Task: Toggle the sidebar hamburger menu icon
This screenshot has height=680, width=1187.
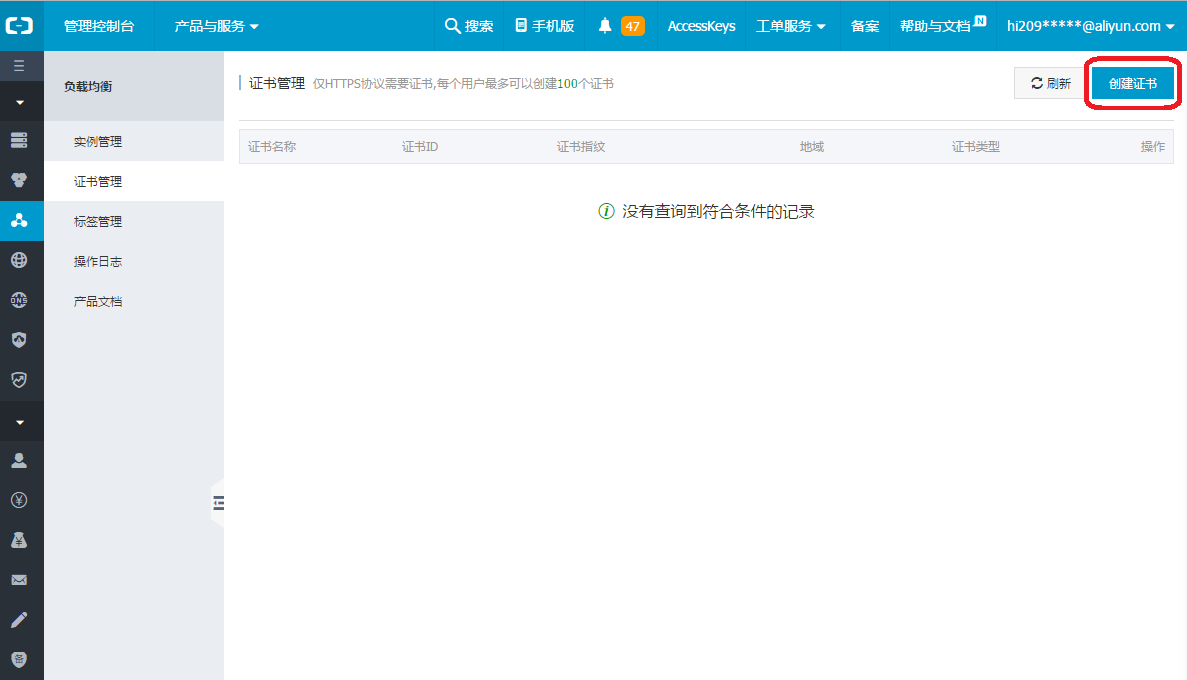Action: 21,66
